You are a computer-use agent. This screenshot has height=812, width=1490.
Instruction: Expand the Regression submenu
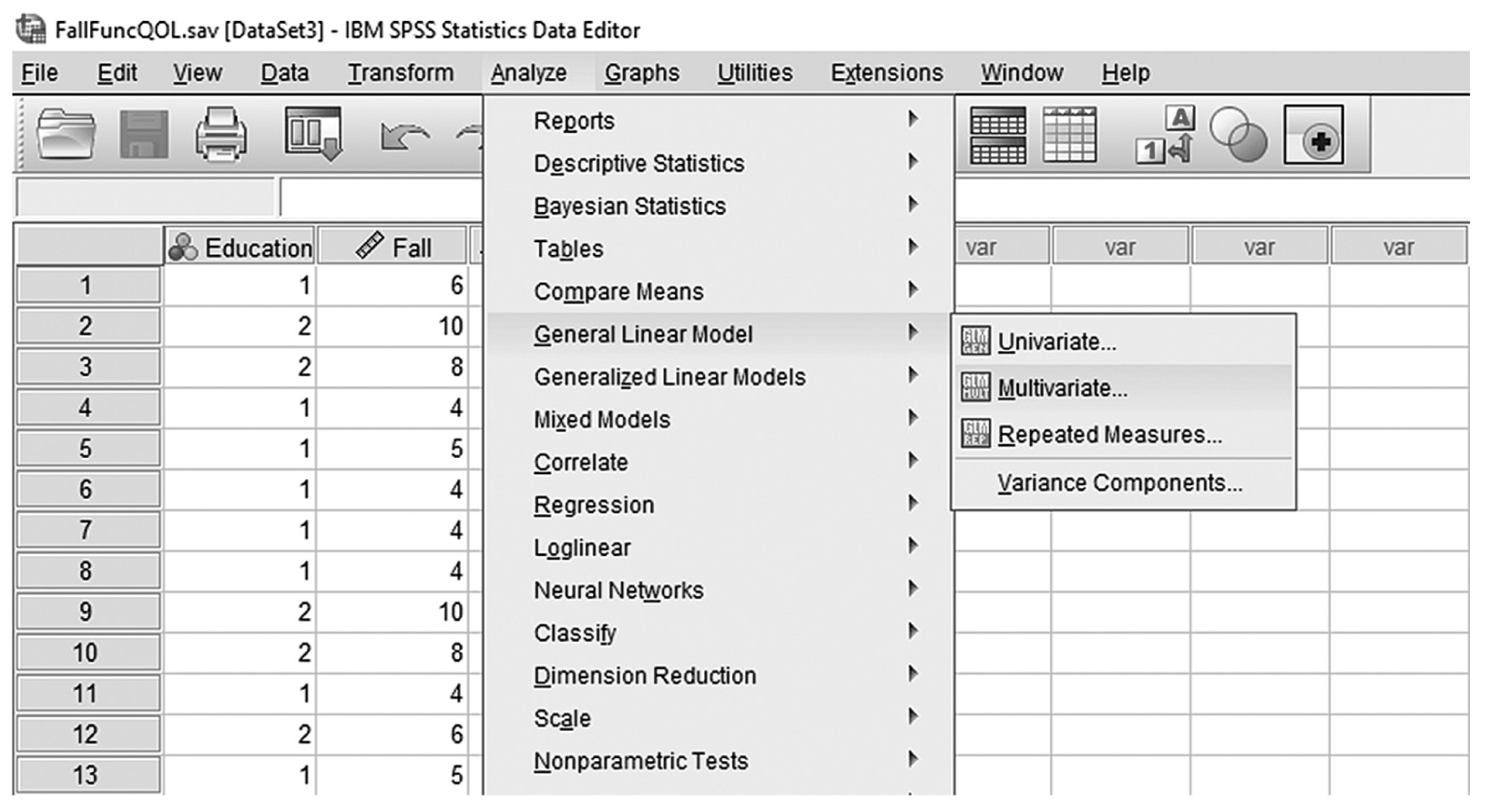[x=719, y=505]
